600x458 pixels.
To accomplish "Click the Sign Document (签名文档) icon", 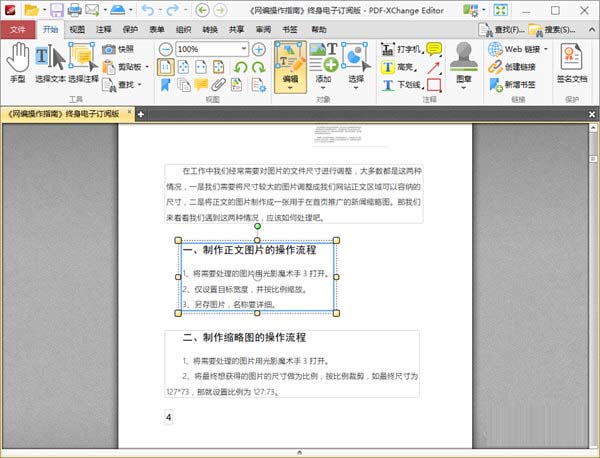I will click(571, 62).
